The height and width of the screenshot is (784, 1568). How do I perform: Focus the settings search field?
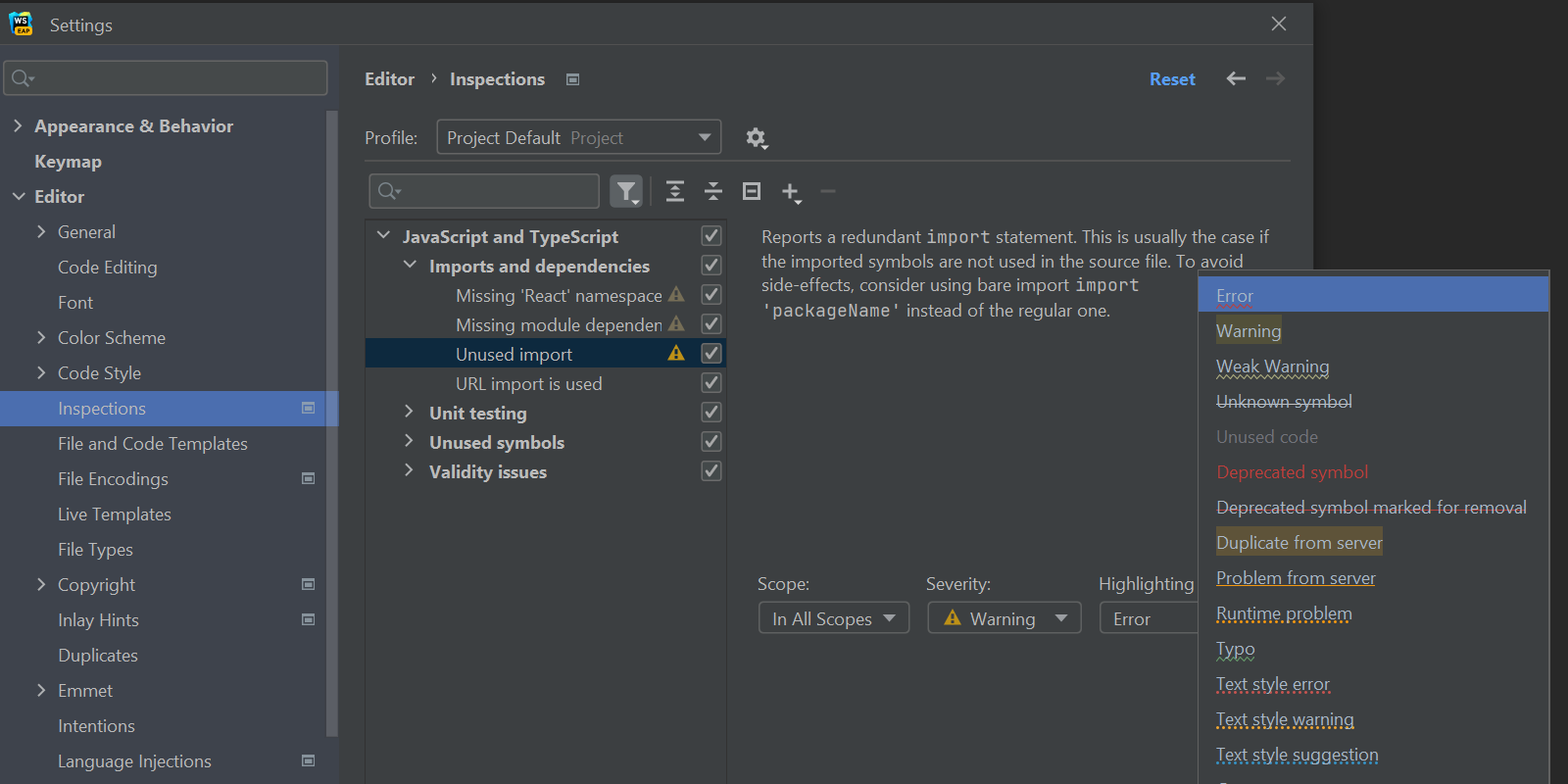pyautogui.click(x=166, y=78)
